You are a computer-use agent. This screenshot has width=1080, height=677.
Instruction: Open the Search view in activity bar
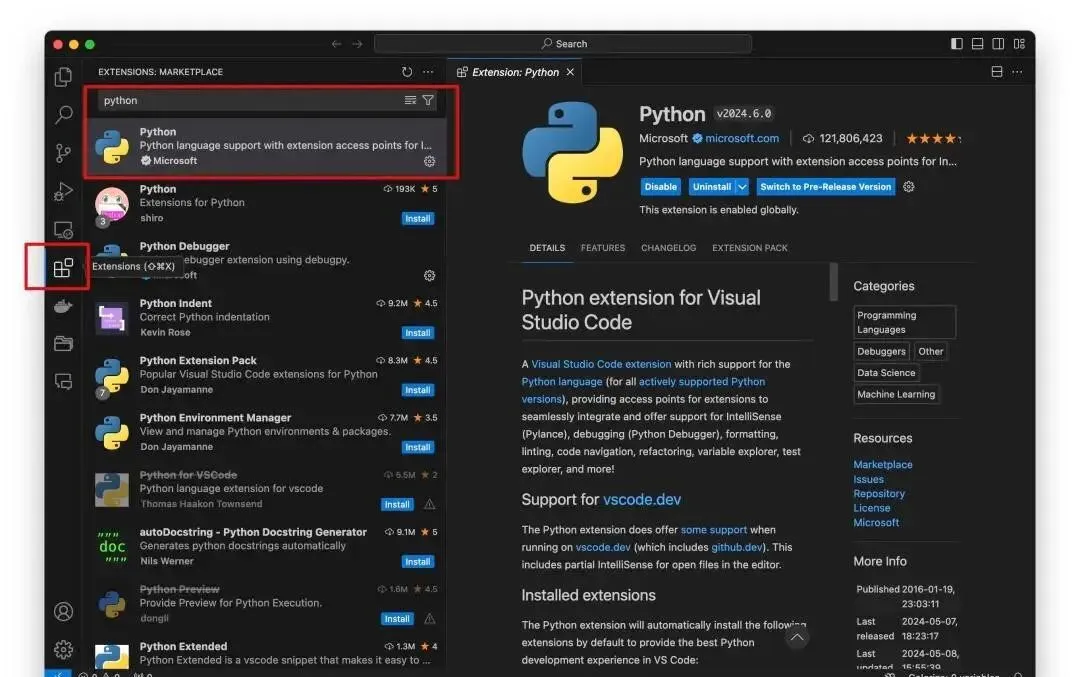coord(63,114)
